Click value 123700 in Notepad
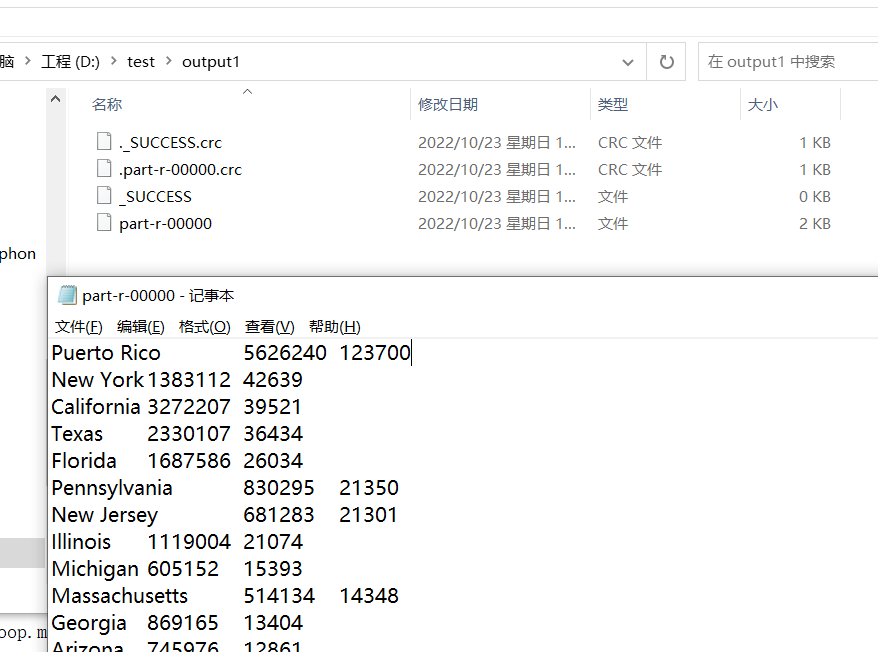The image size is (878, 652). tap(375, 353)
